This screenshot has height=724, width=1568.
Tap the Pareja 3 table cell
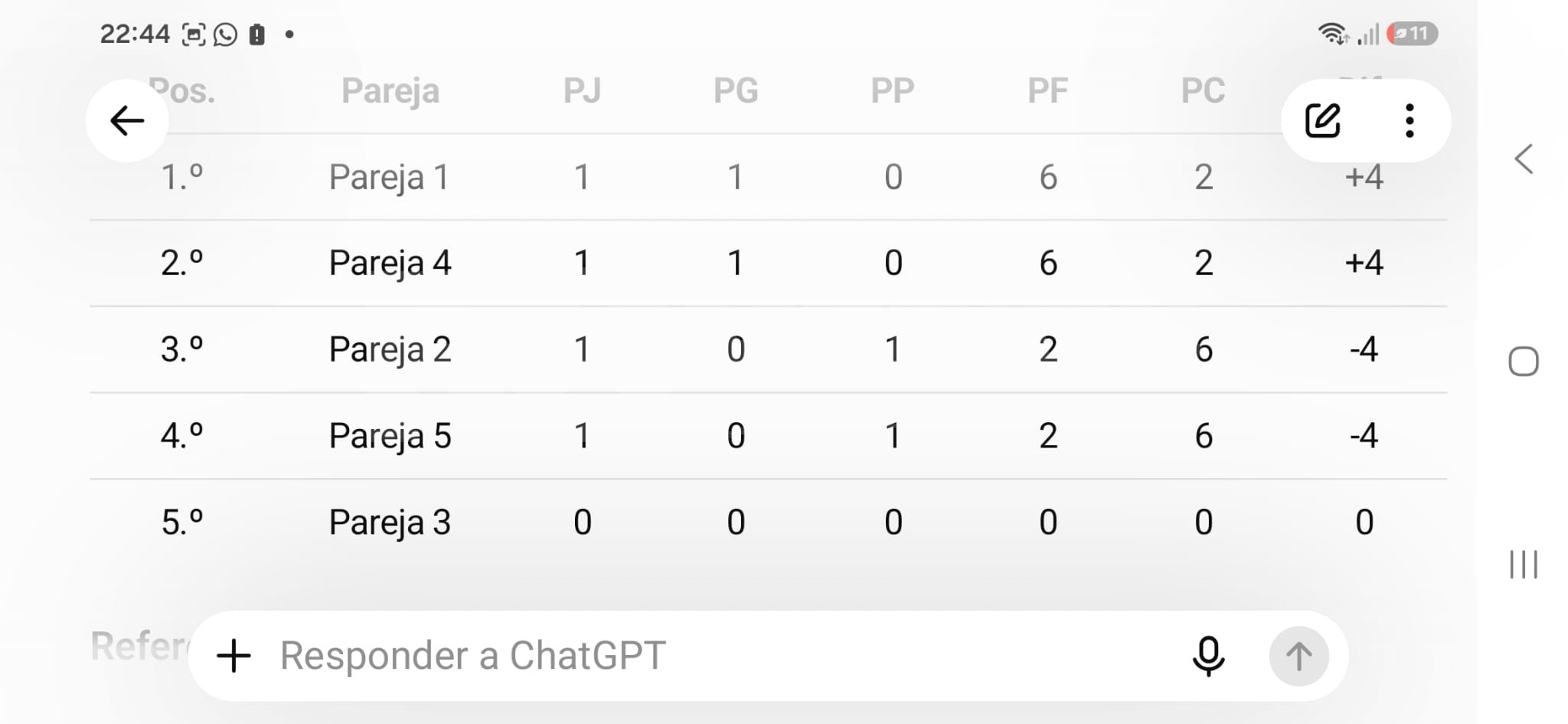coord(390,523)
